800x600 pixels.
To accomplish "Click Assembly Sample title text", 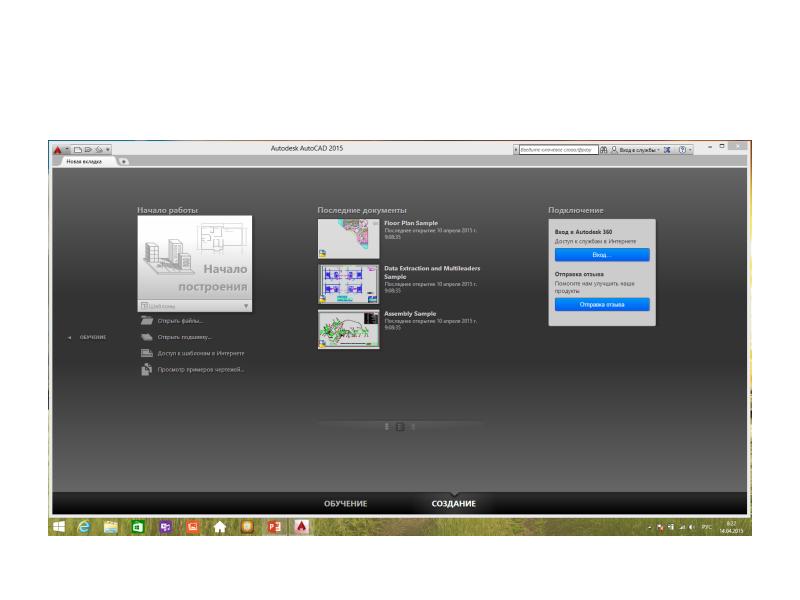I will [x=410, y=314].
